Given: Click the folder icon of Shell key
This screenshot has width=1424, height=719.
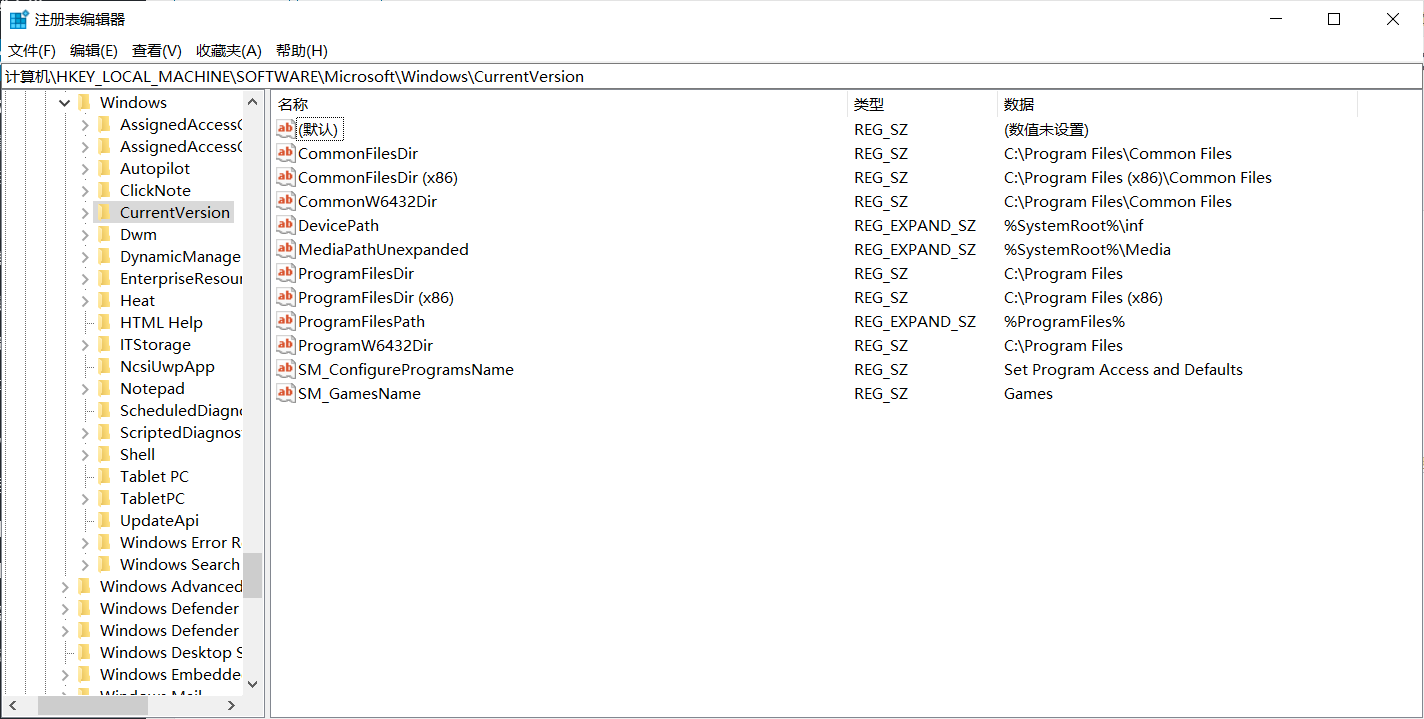Looking at the screenshot, I should coord(104,454).
